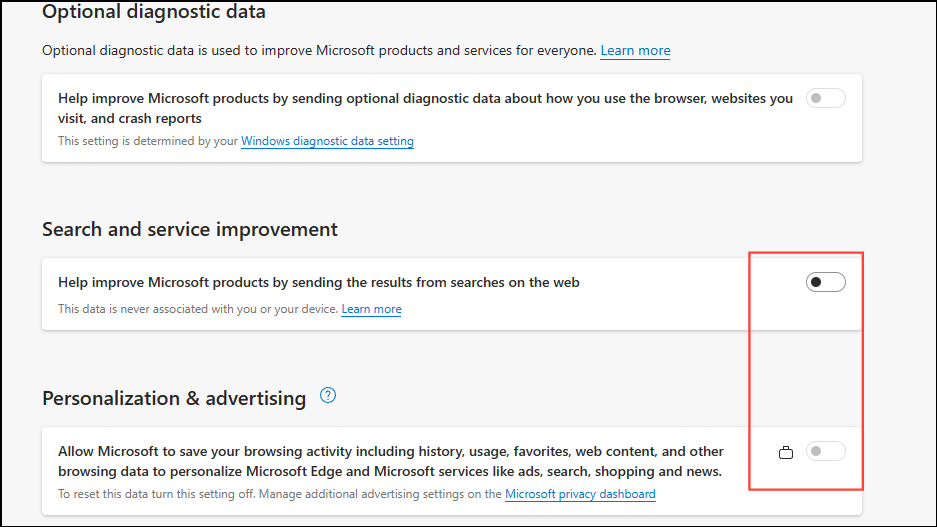Click the search results setting title text
The width and height of the screenshot is (937, 527).
click(319, 282)
